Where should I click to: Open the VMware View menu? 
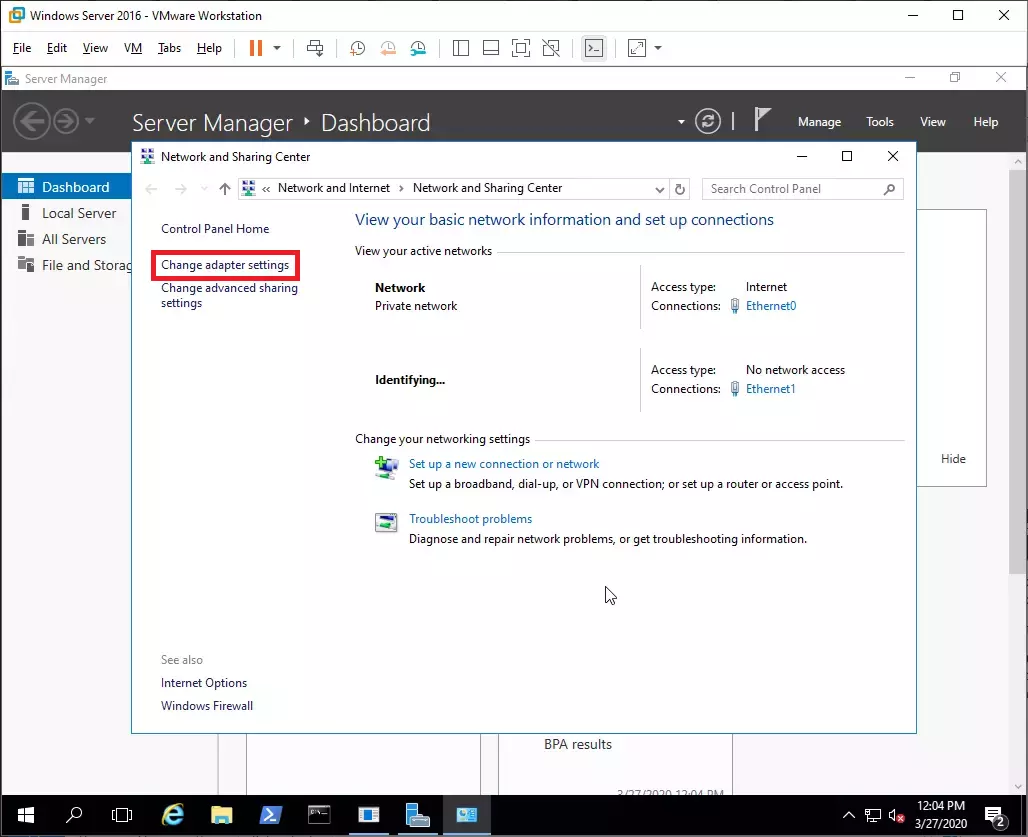(x=95, y=48)
